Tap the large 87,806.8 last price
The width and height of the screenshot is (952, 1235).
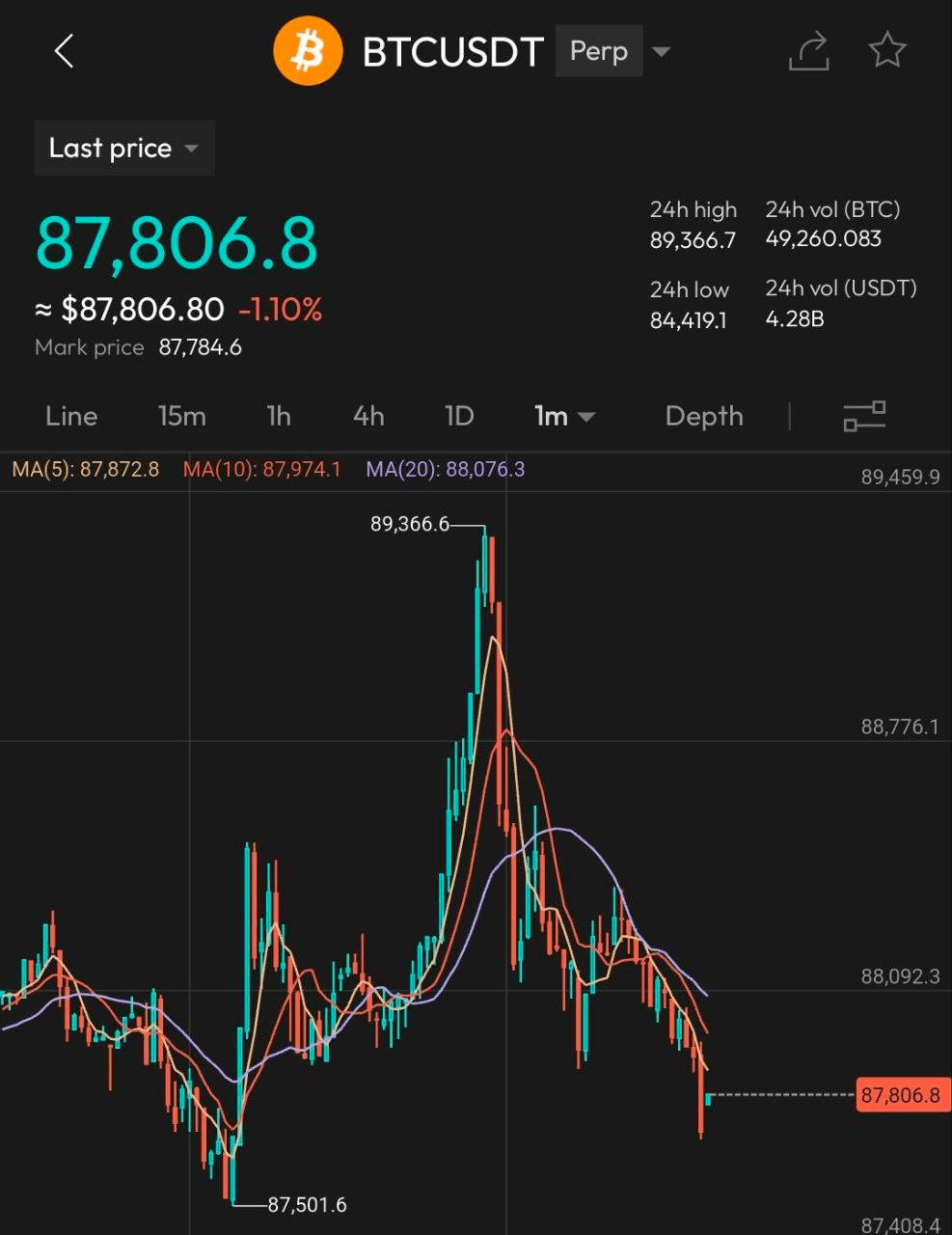click(177, 242)
